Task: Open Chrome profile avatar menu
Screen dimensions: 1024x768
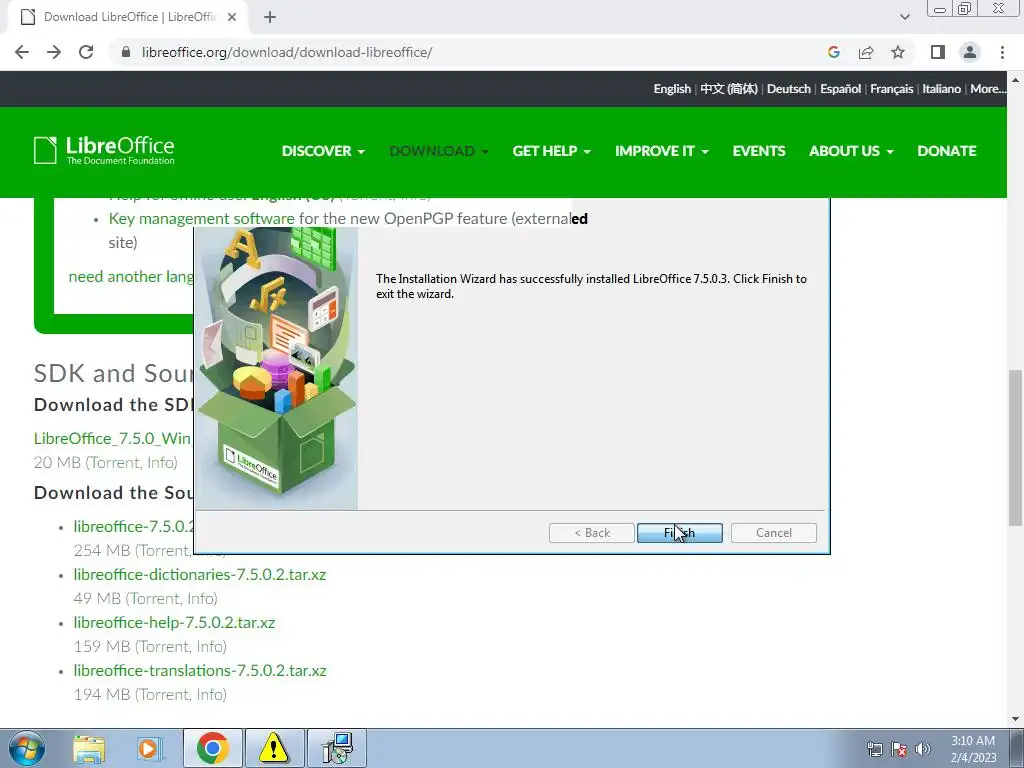Action: [970, 52]
